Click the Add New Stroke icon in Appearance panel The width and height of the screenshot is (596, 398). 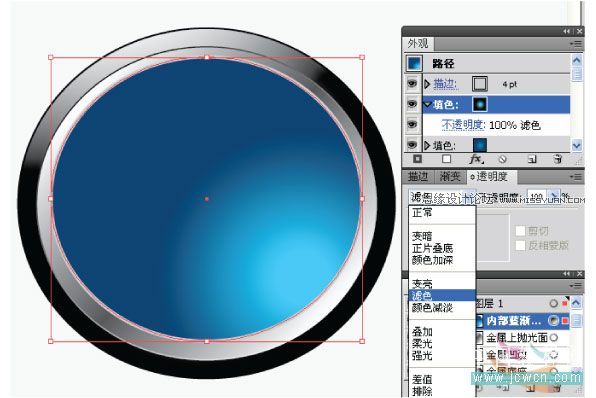pyautogui.click(x=417, y=159)
